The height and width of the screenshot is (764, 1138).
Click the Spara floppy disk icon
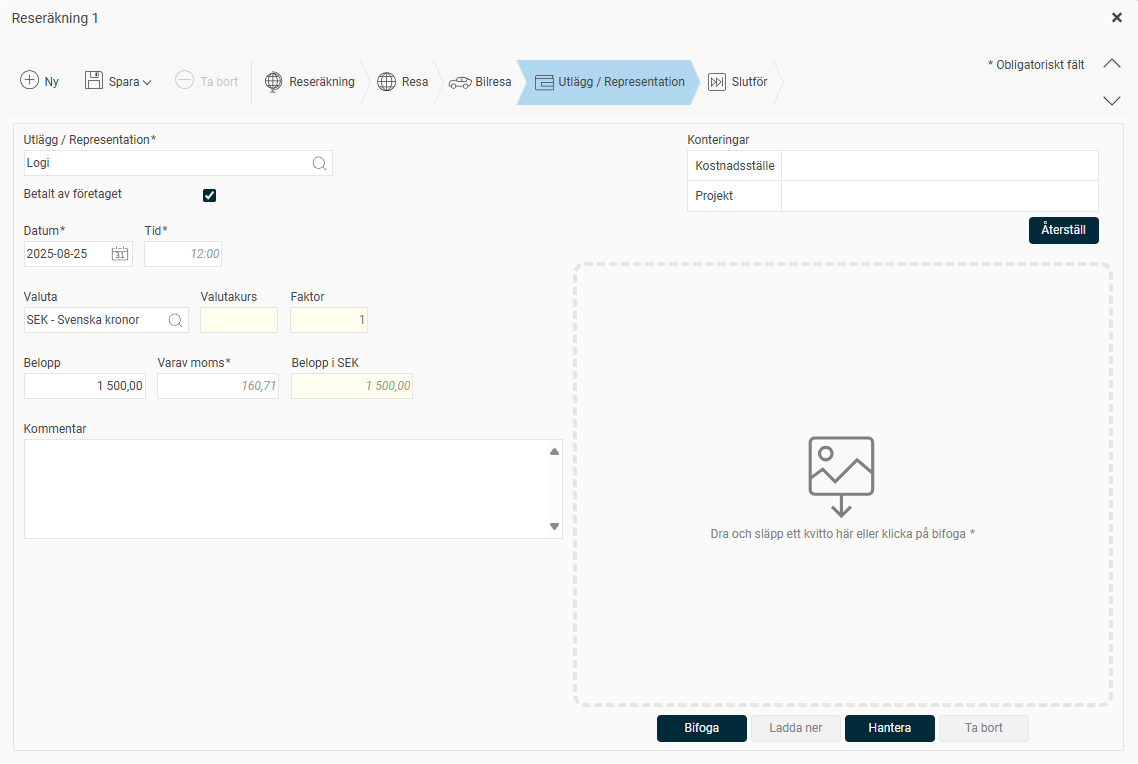pos(94,82)
